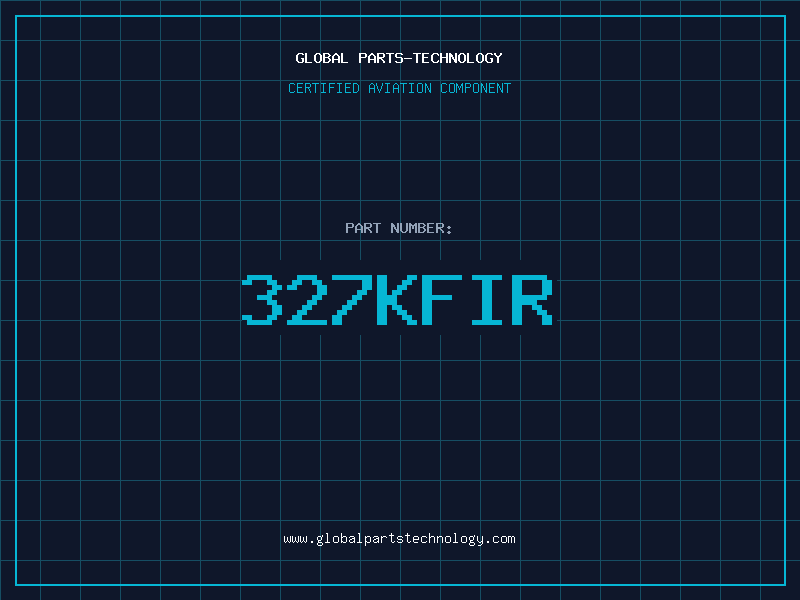Click the 'GLOBAL PARTS-TECHNOLOGY' heading
The height and width of the screenshot is (600, 800).
tap(399, 58)
